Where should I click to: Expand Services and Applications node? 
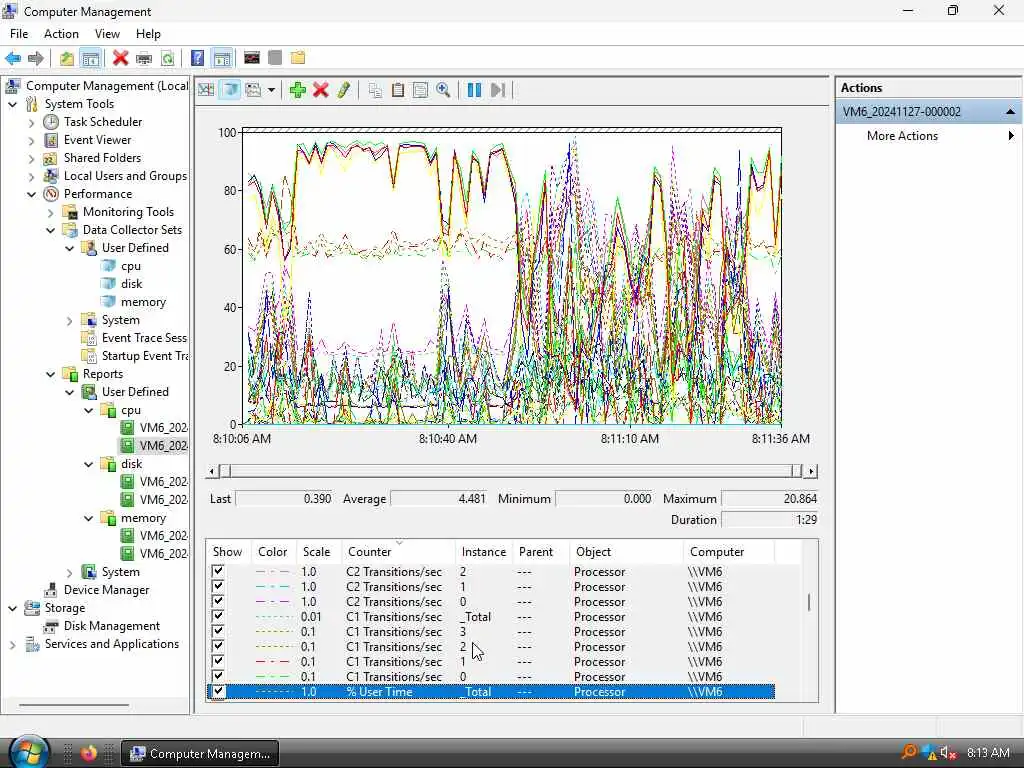[12, 645]
